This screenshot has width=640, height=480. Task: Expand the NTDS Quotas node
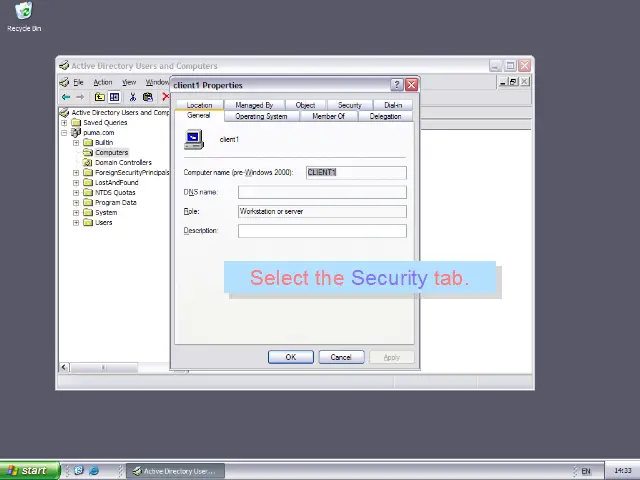tap(76, 193)
